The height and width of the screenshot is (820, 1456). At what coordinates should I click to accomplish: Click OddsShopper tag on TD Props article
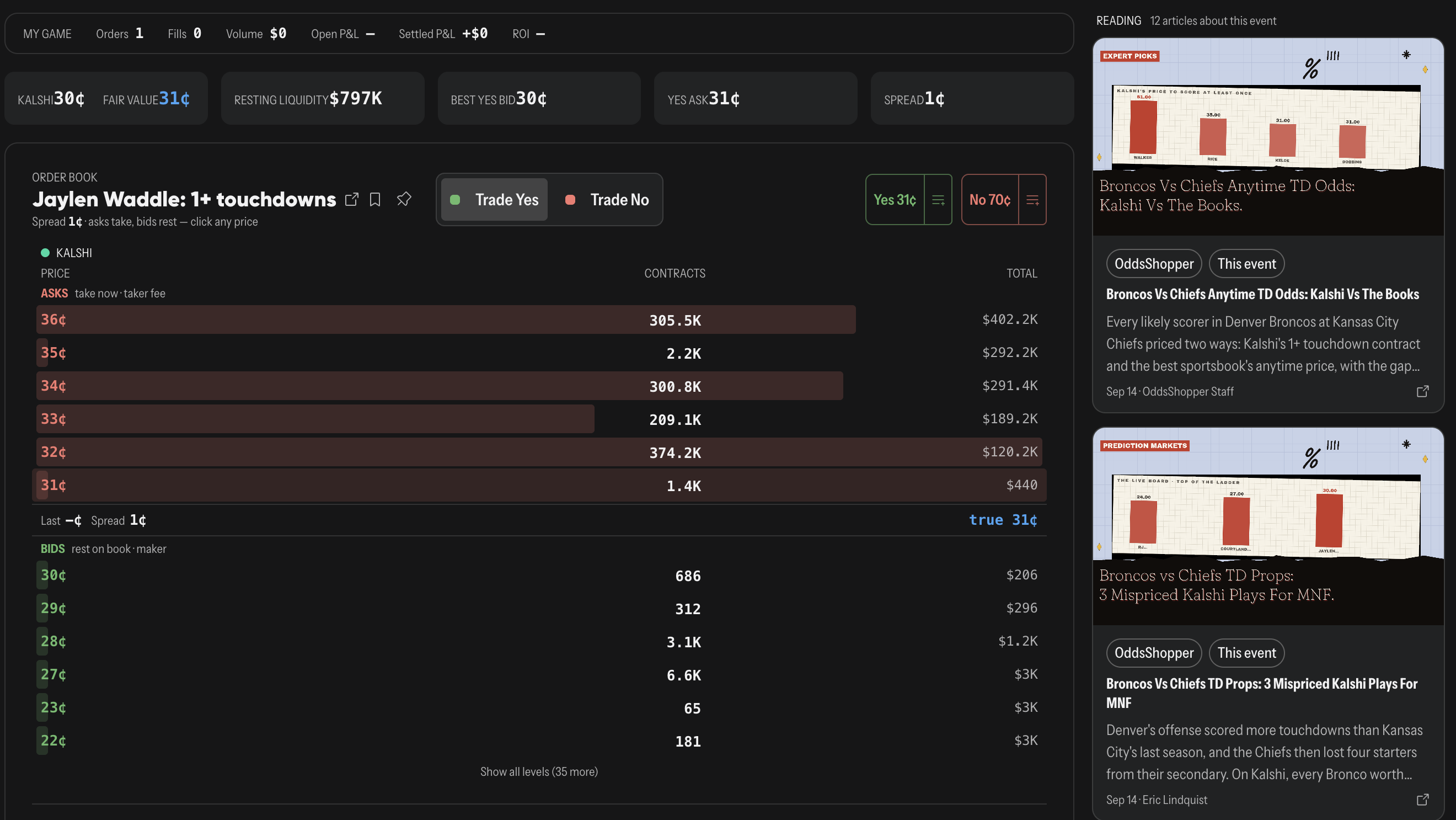click(1154, 653)
